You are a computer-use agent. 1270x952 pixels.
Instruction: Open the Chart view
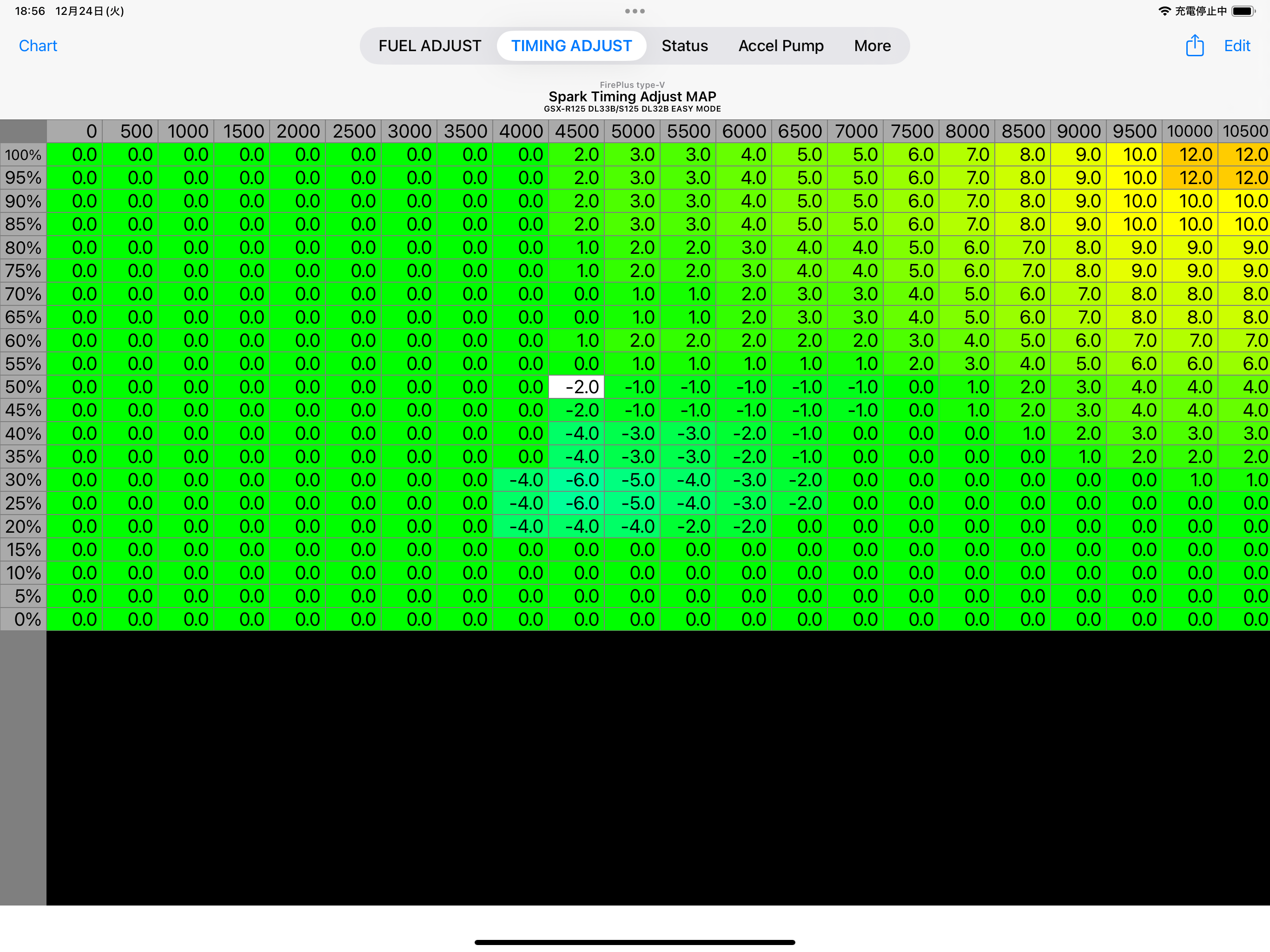[x=38, y=46]
